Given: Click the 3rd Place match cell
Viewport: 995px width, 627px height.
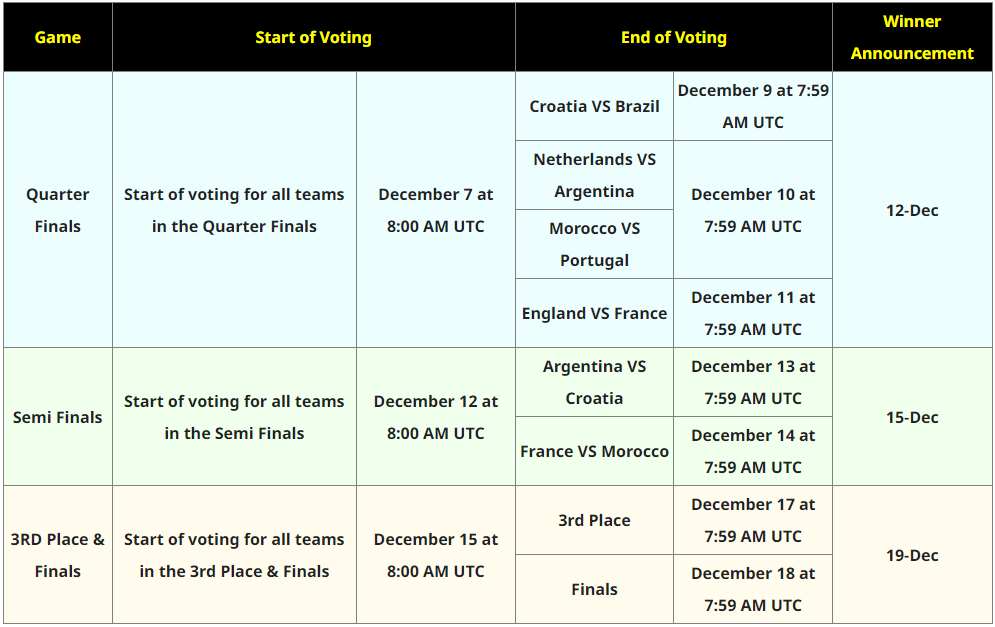Looking at the screenshot, I should 595,520.
